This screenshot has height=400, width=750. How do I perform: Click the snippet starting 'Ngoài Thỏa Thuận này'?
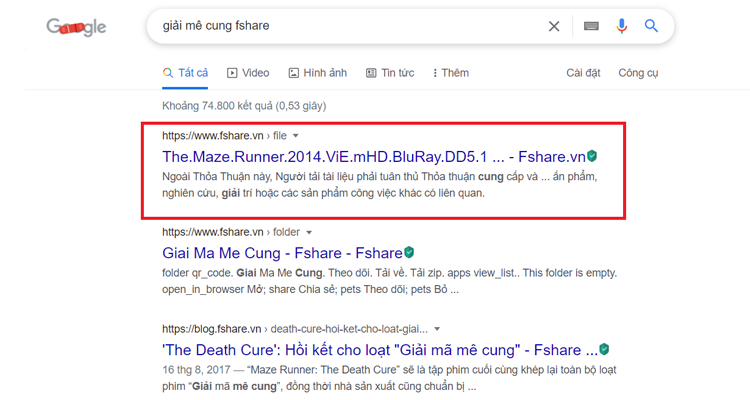tap(380, 185)
